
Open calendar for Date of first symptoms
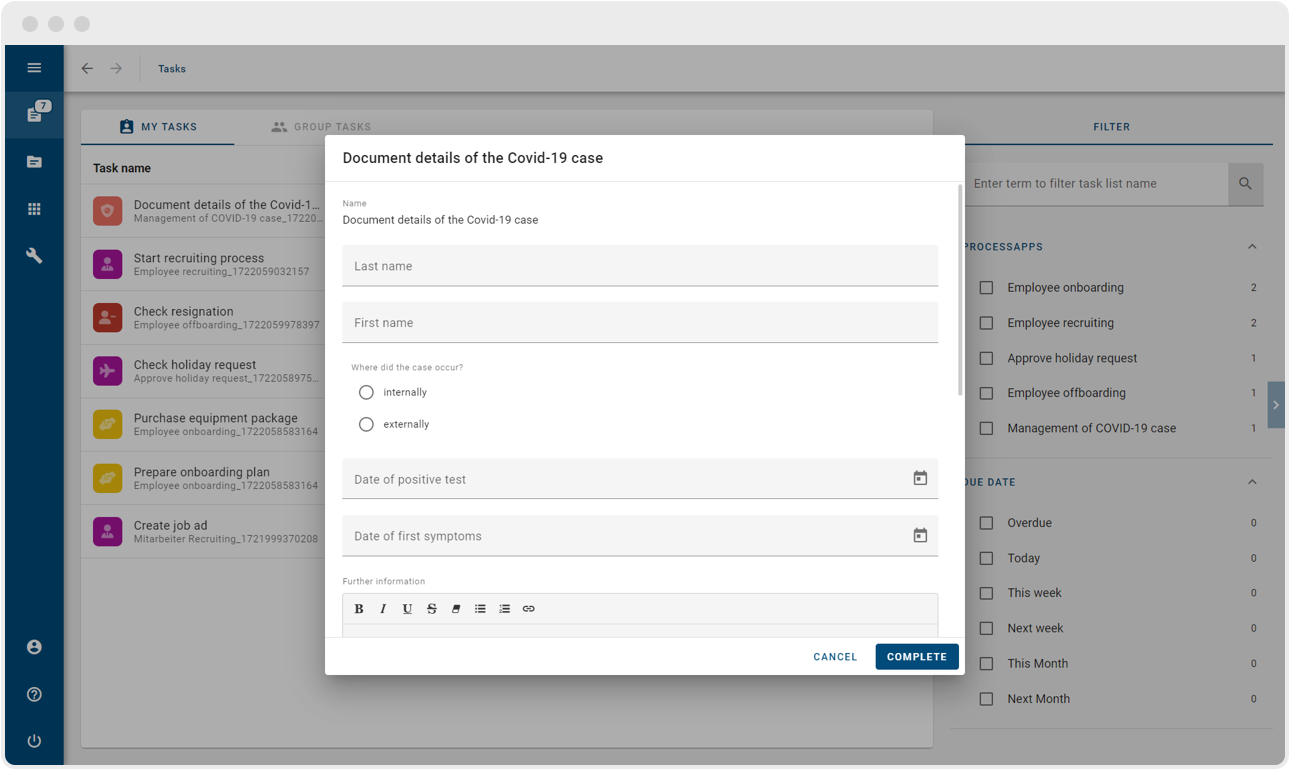(x=920, y=535)
